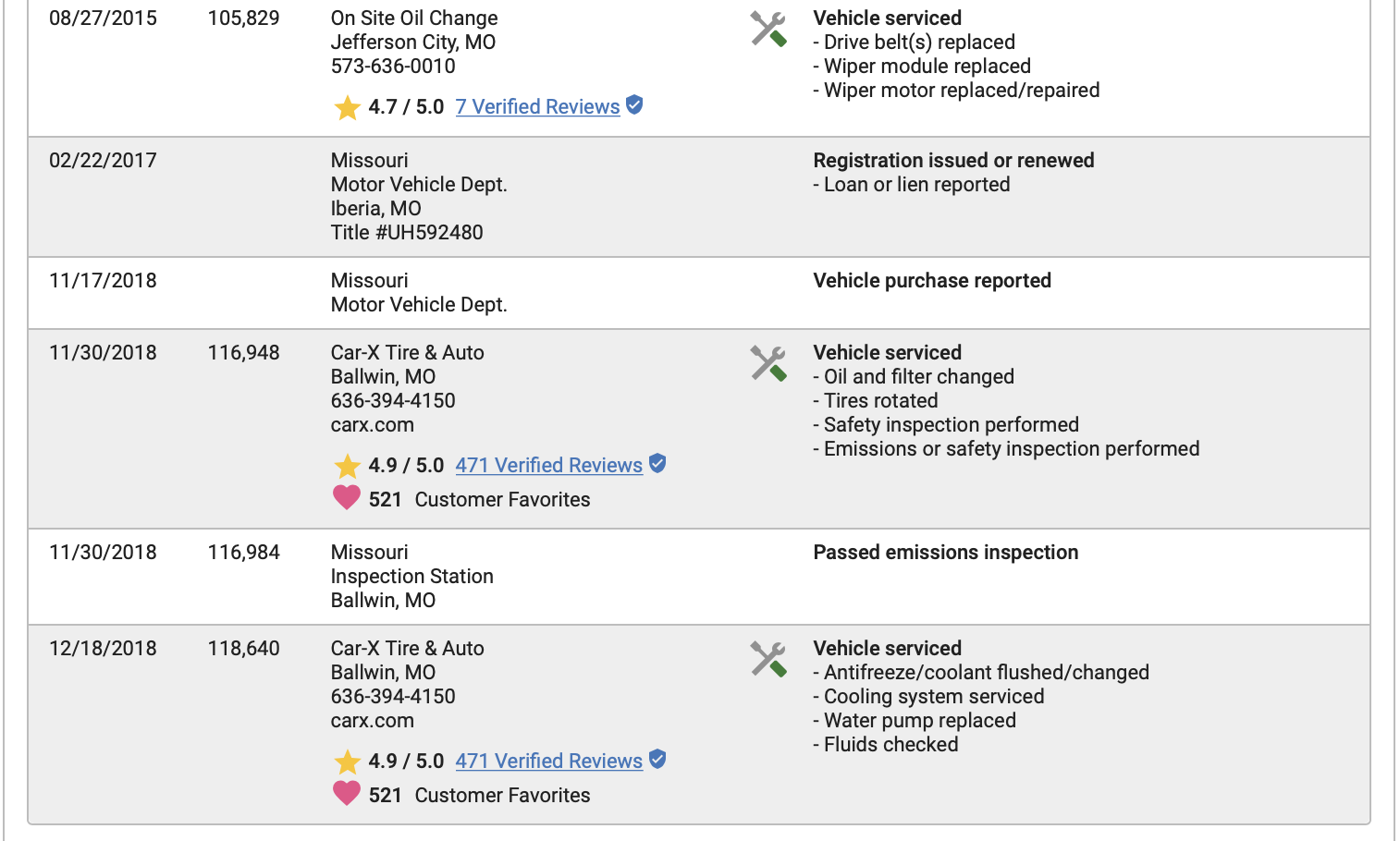
Task: Click verified shield badge beside 7 Verified Reviews
Action: tap(634, 105)
